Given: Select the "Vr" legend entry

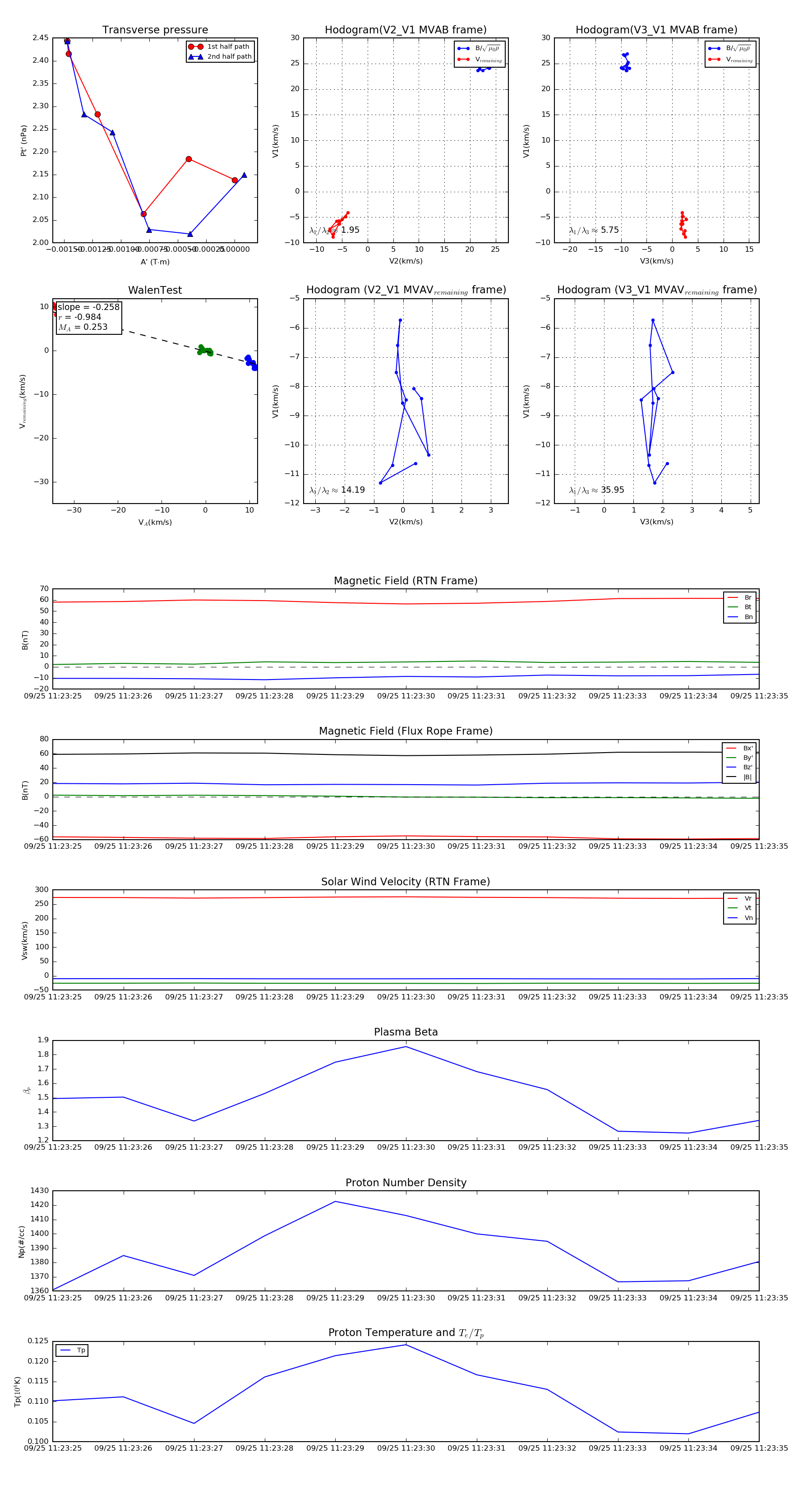Looking at the screenshot, I should click(x=740, y=899).
